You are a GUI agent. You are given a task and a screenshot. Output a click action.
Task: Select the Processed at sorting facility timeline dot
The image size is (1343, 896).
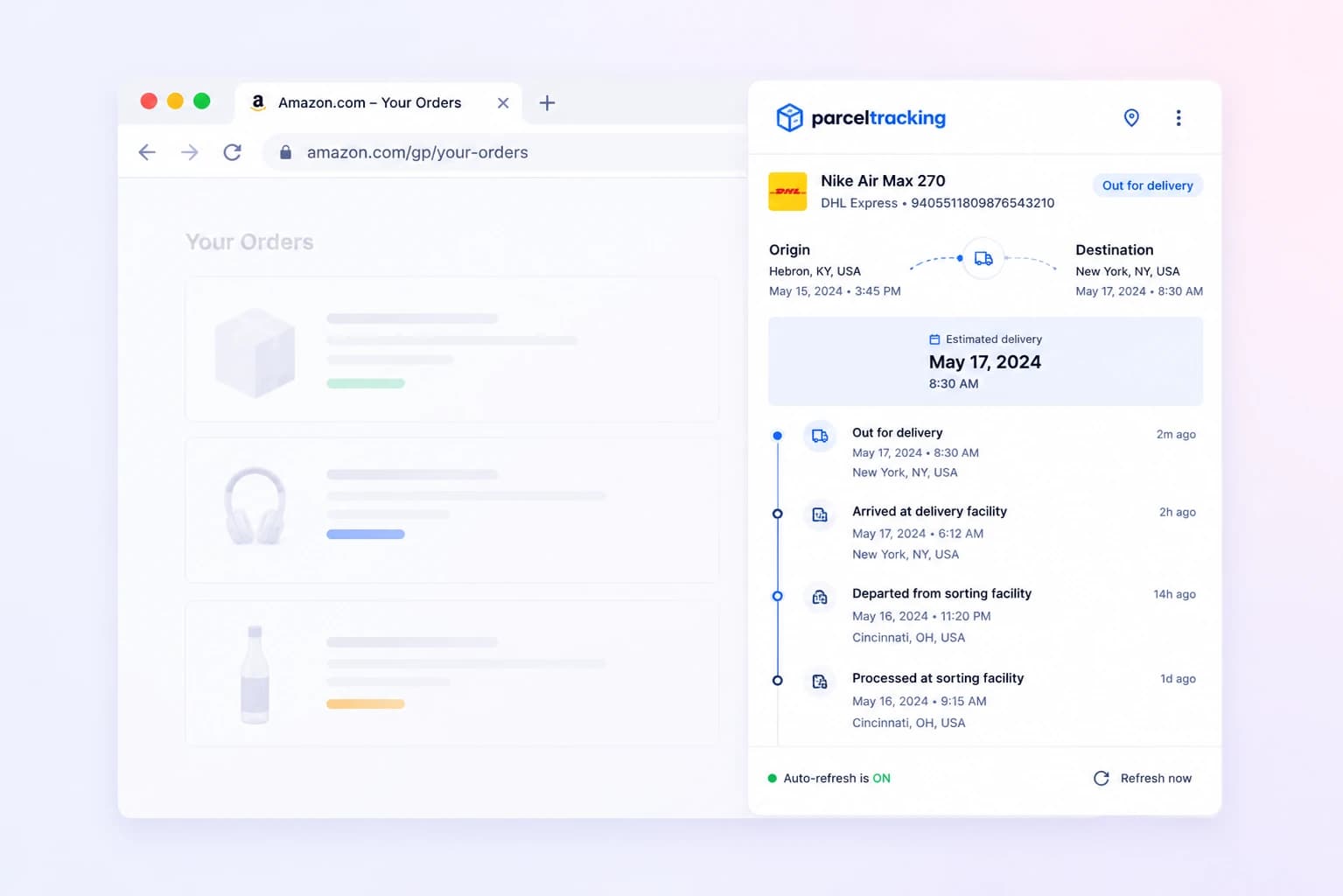[777, 681]
